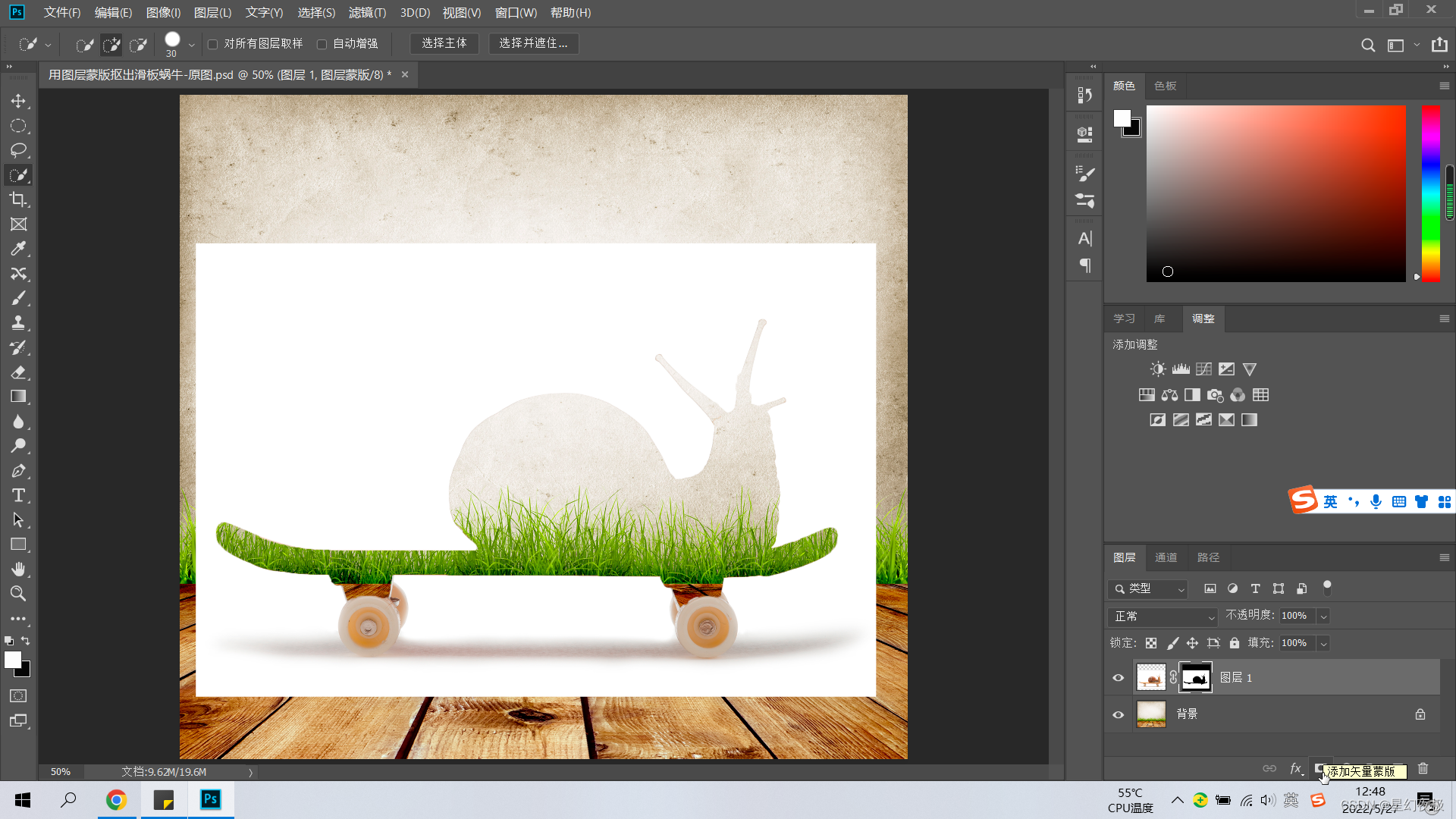Open the 滤镜(T) menu
Image resolution: width=1456 pixels, height=819 pixels.
point(367,12)
